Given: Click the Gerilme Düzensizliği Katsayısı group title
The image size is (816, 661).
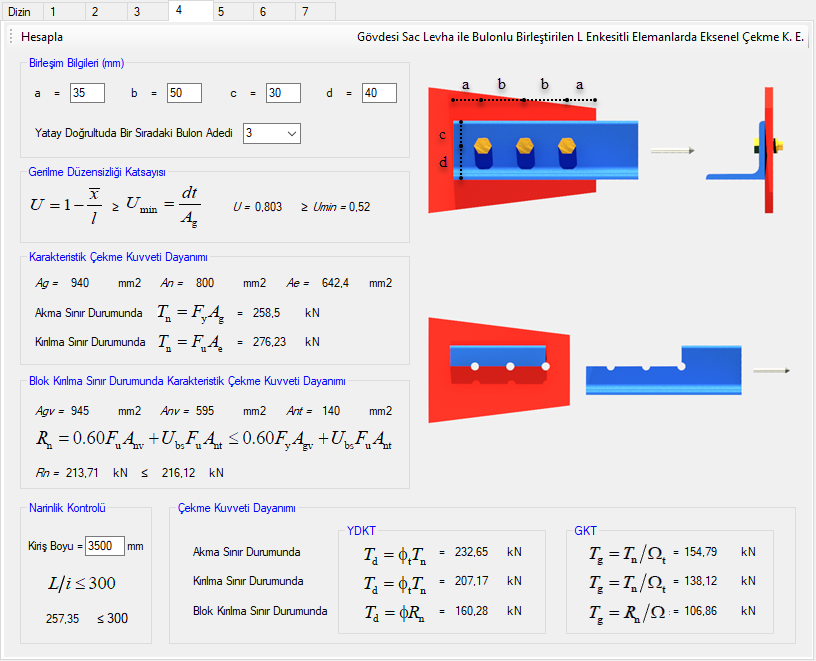Looking at the screenshot, I should [97, 172].
